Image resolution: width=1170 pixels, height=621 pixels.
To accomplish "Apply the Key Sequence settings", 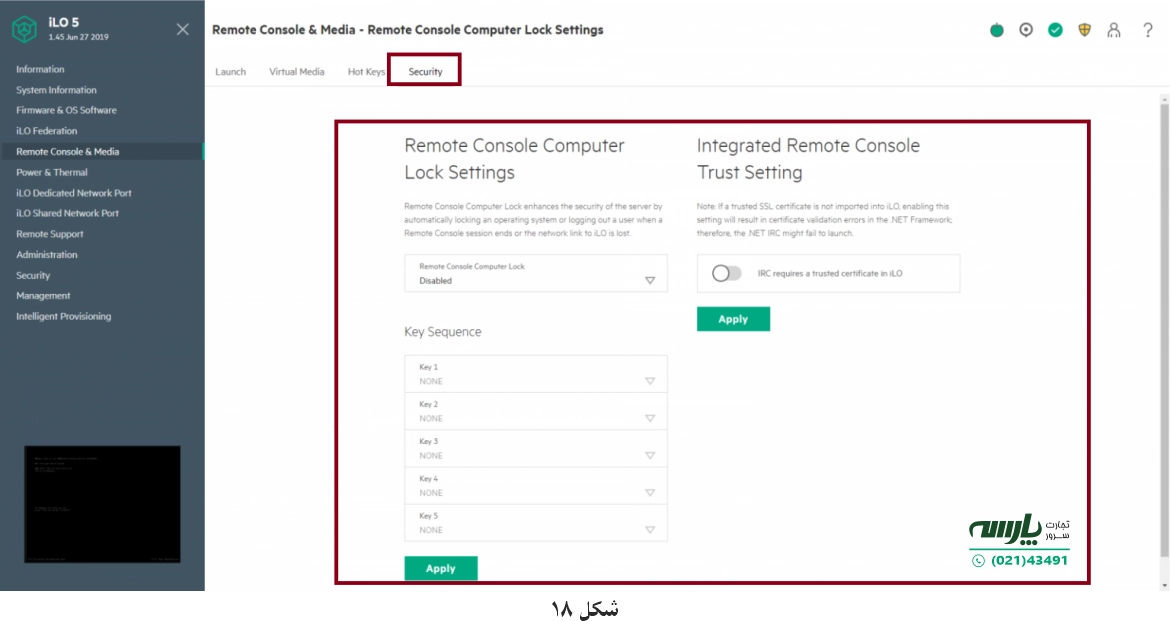I will [x=440, y=567].
